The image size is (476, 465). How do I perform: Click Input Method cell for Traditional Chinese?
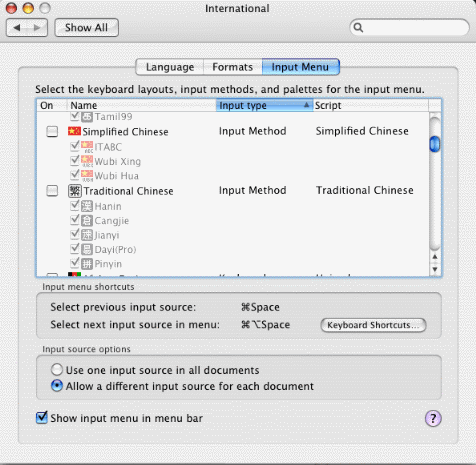tap(253, 190)
